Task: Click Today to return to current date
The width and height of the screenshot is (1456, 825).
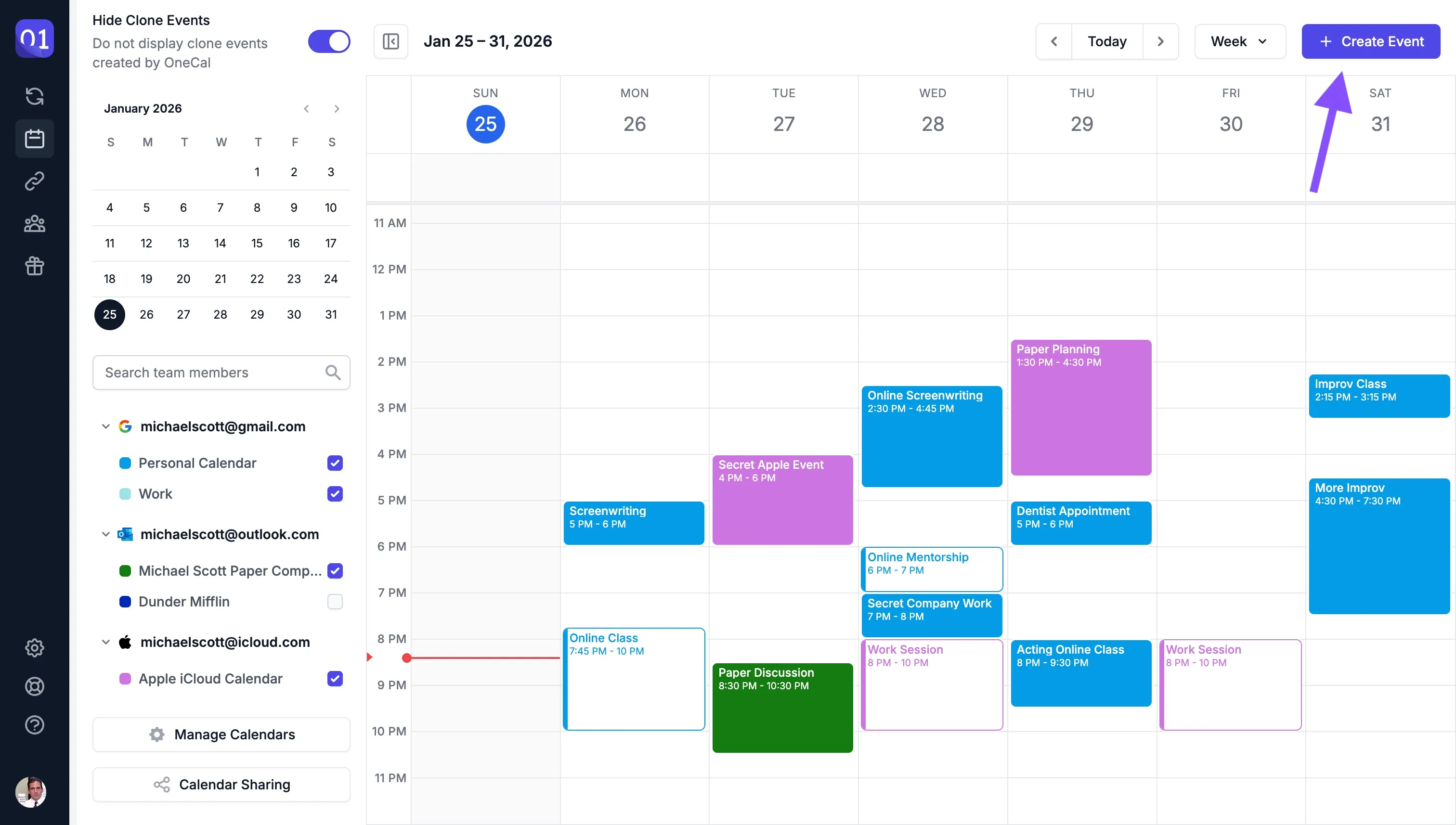Action: click(x=1106, y=41)
